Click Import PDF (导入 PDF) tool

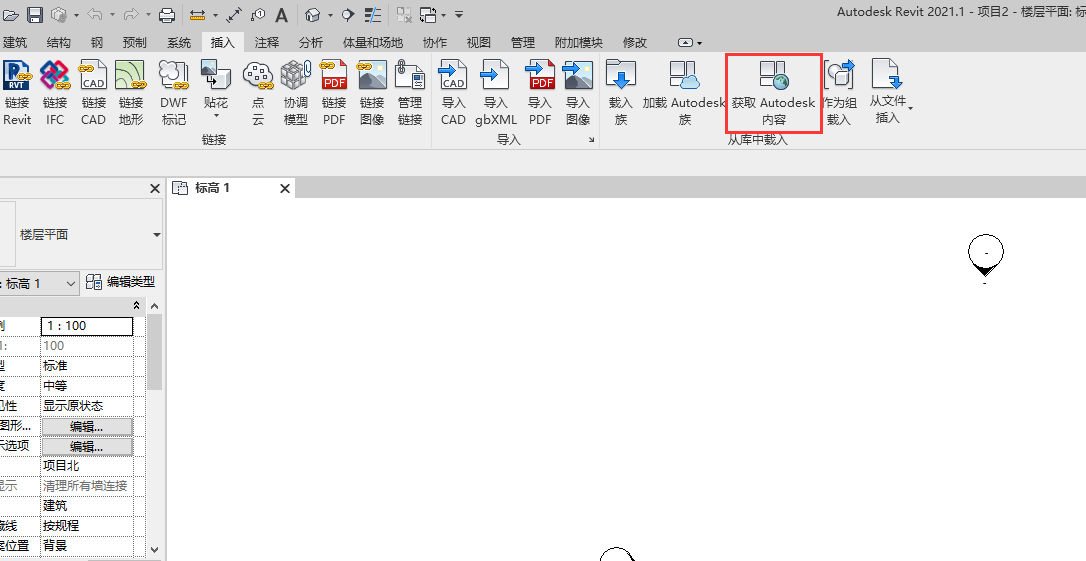coord(540,92)
